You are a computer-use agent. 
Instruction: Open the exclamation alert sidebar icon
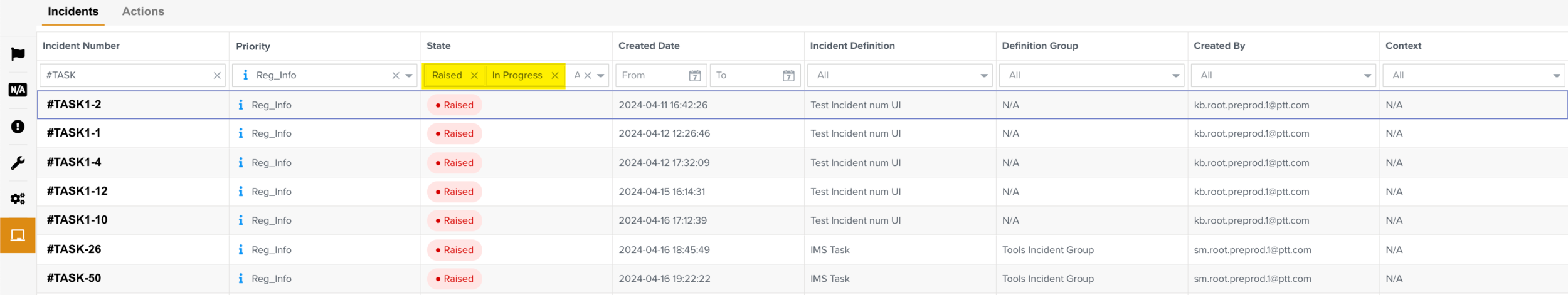18,127
